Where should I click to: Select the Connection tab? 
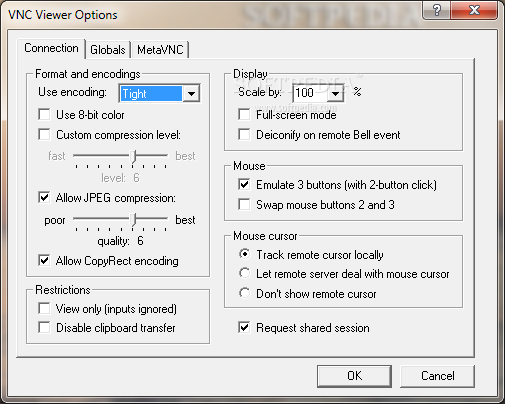(51, 48)
